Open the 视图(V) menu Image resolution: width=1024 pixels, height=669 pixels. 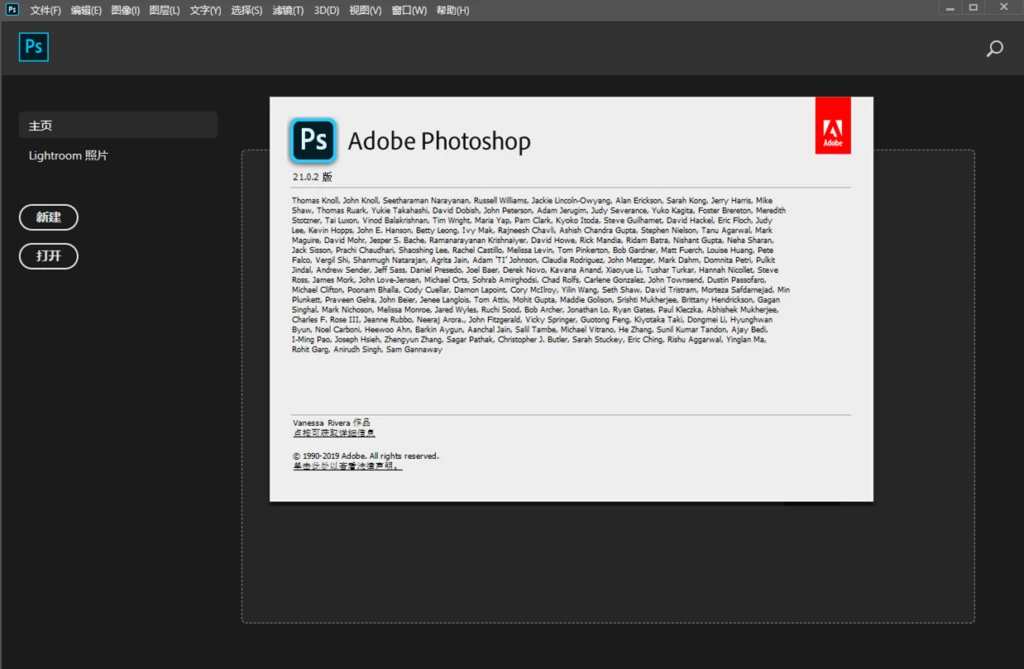click(x=365, y=10)
